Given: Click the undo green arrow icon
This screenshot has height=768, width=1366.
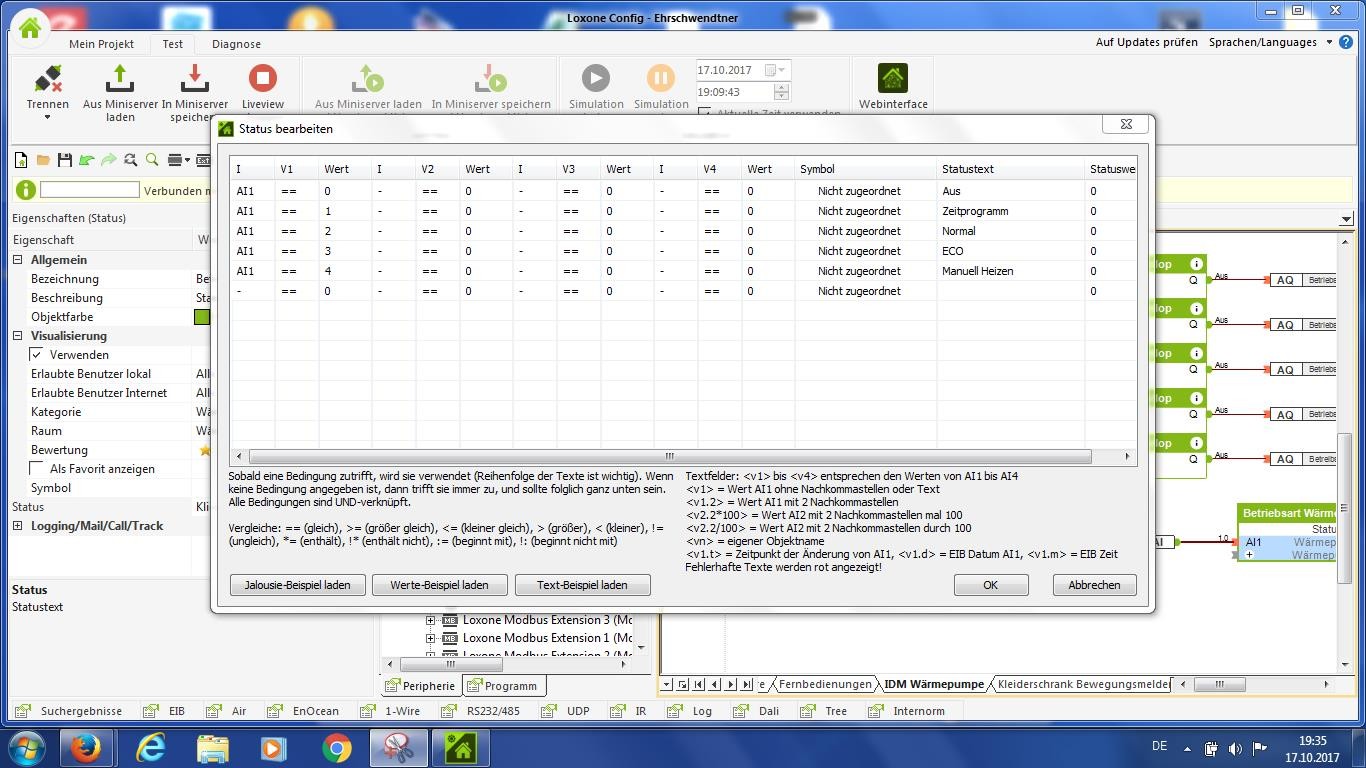Looking at the screenshot, I should click(x=87, y=160).
